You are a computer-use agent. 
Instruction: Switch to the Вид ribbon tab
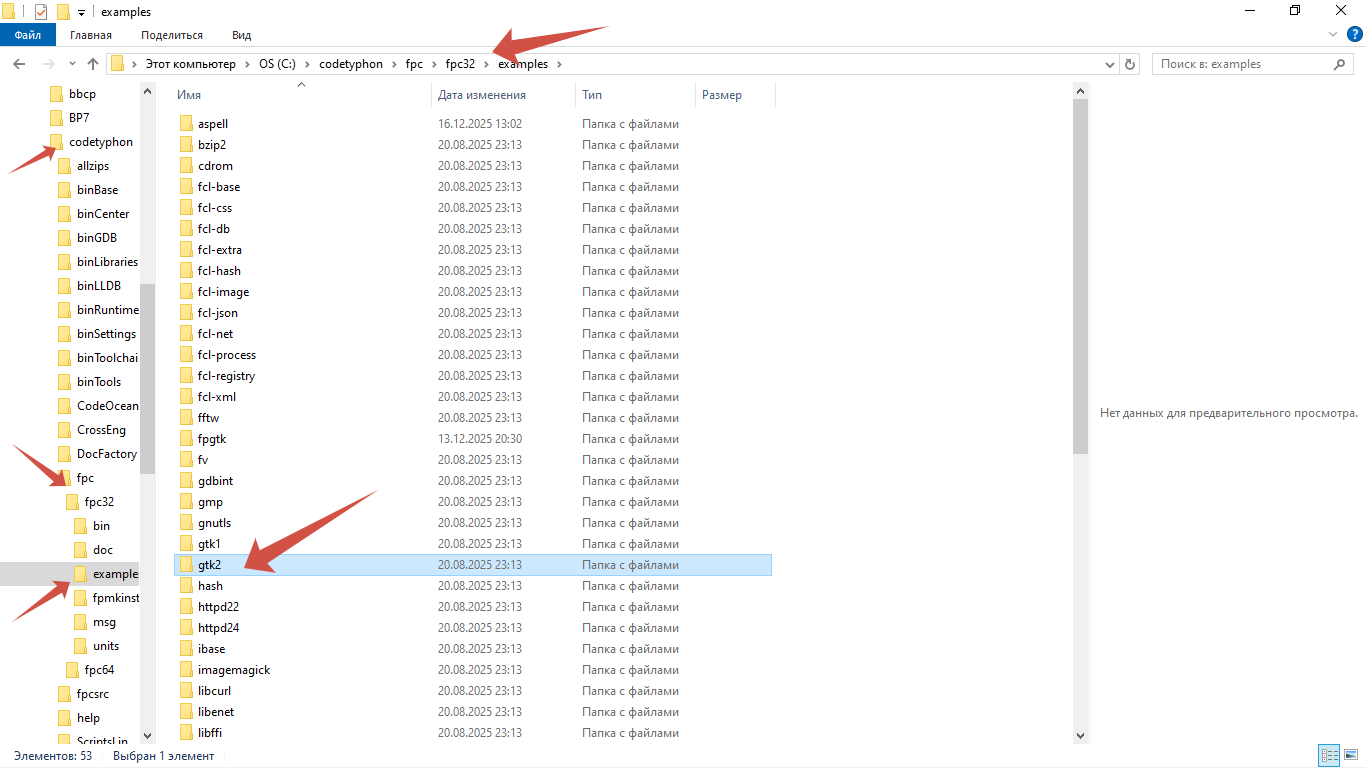coord(241,35)
